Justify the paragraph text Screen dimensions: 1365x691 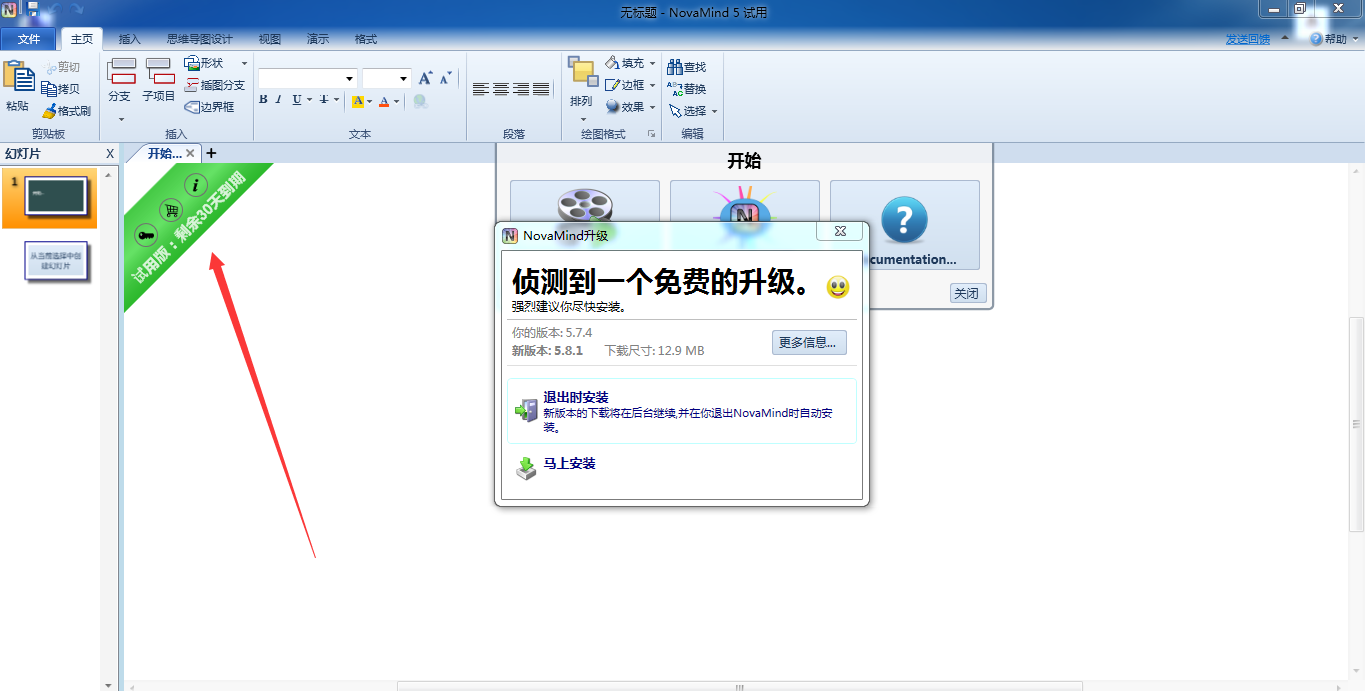[541, 89]
